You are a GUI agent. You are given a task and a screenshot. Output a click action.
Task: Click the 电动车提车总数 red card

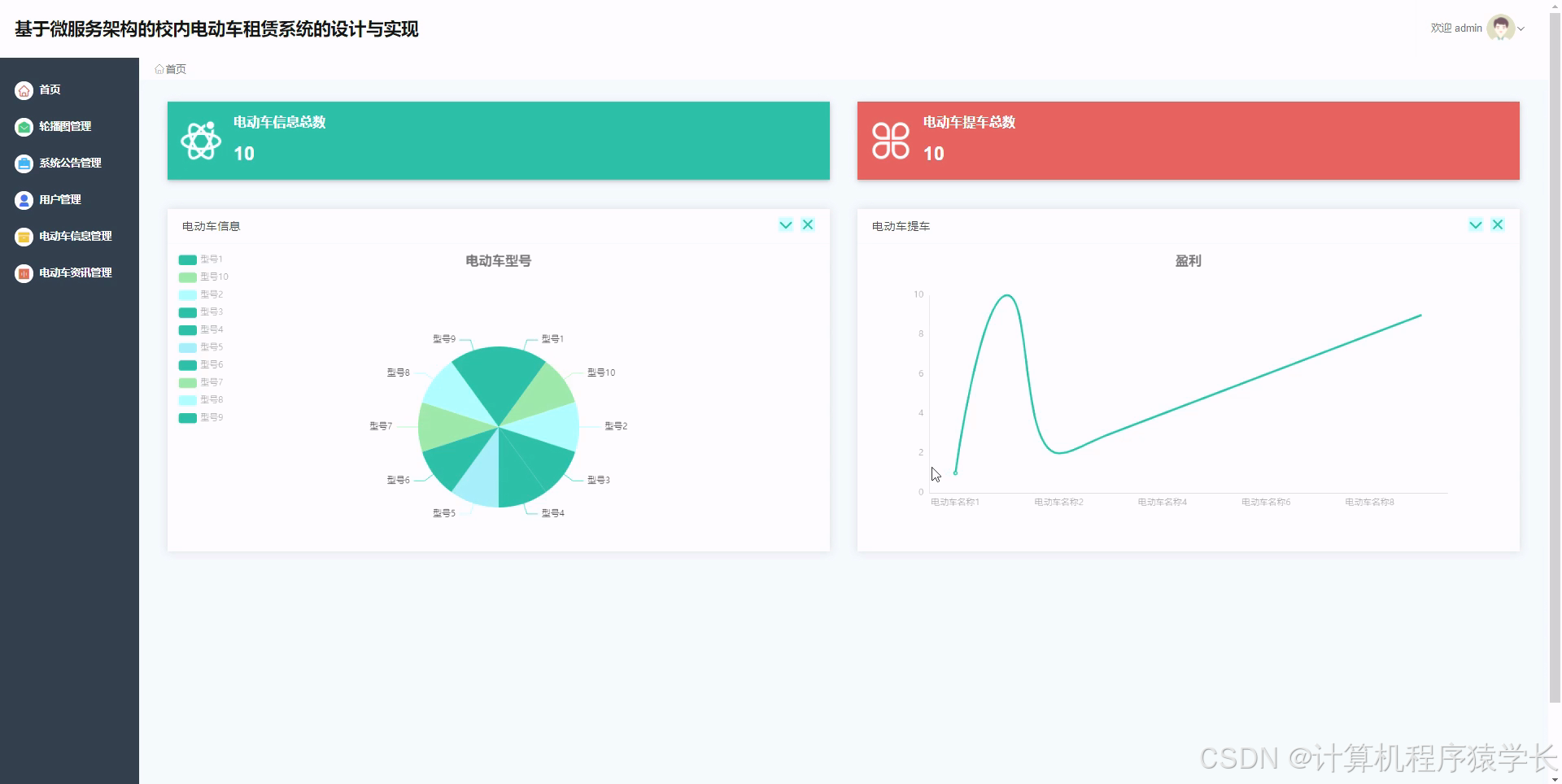tap(1189, 141)
